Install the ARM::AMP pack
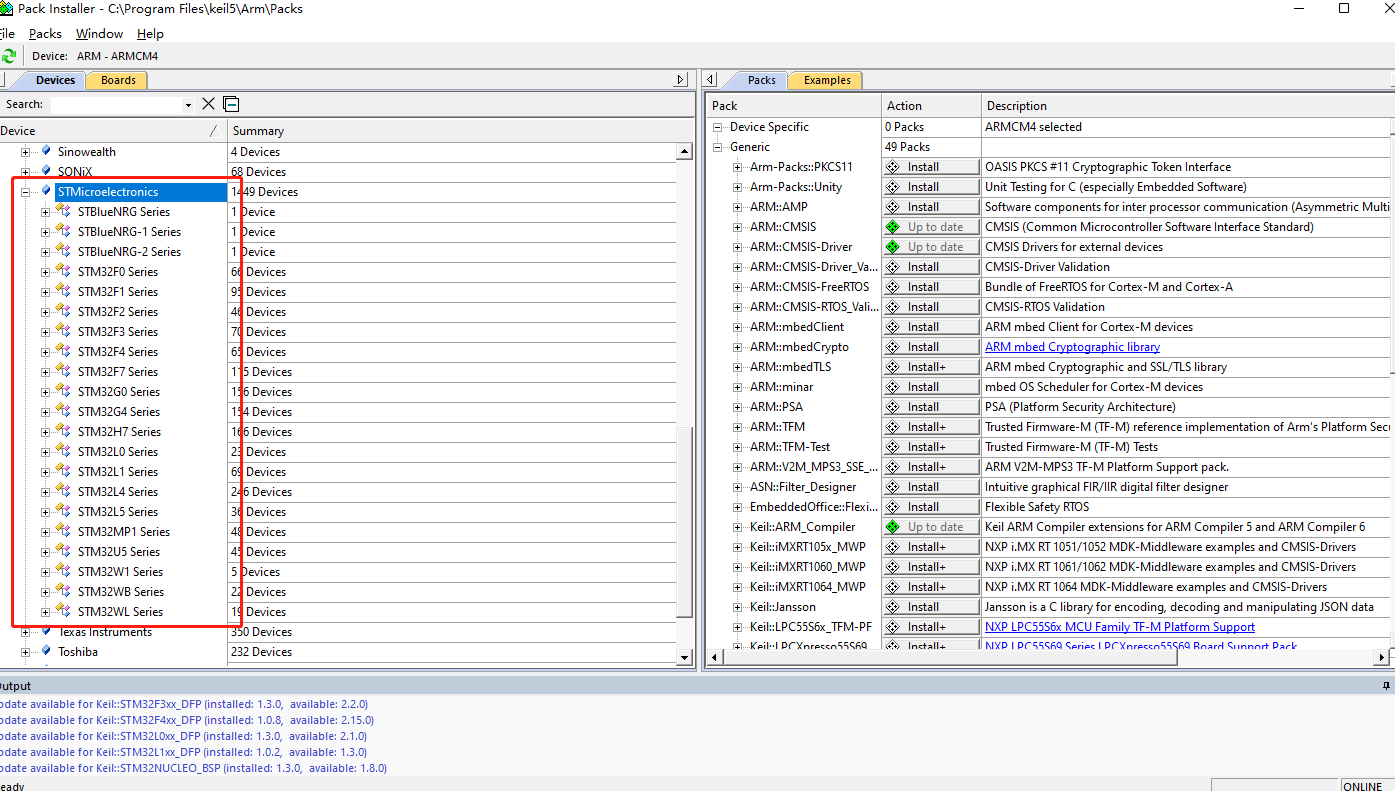This screenshot has width=1395, height=791. click(x=931, y=207)
